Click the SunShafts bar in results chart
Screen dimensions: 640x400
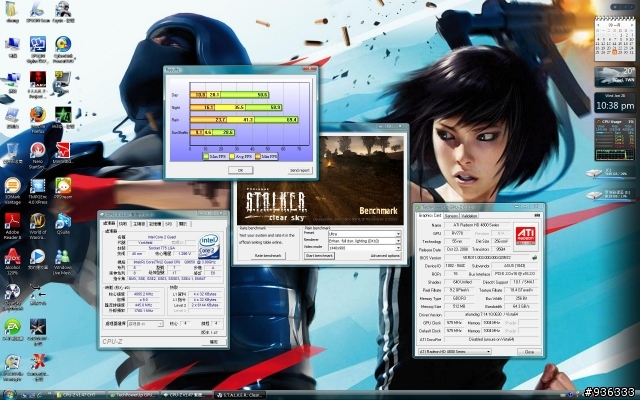point(212,132)
